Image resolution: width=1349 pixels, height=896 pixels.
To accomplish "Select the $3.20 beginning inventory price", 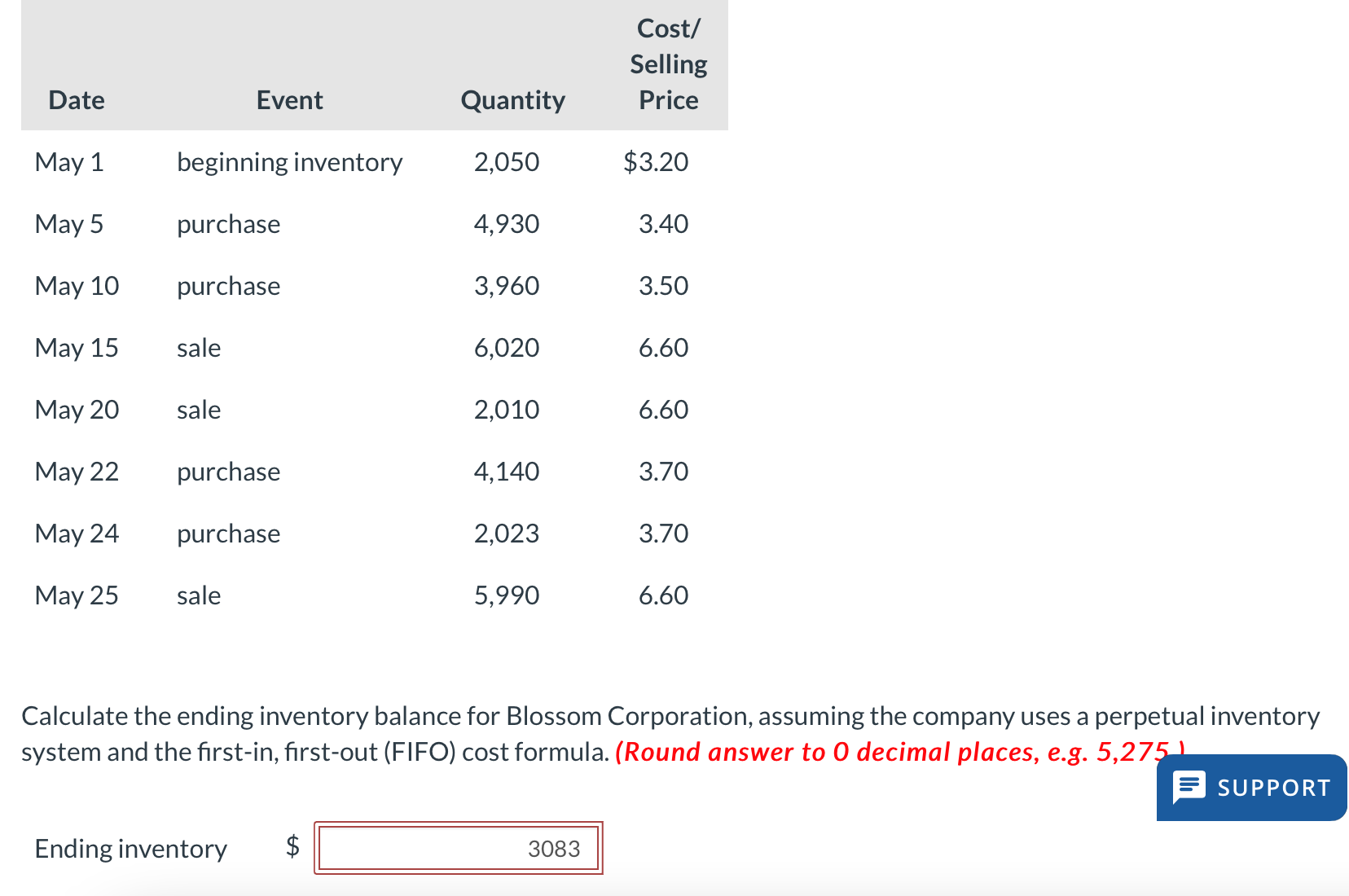I will 656,162.
